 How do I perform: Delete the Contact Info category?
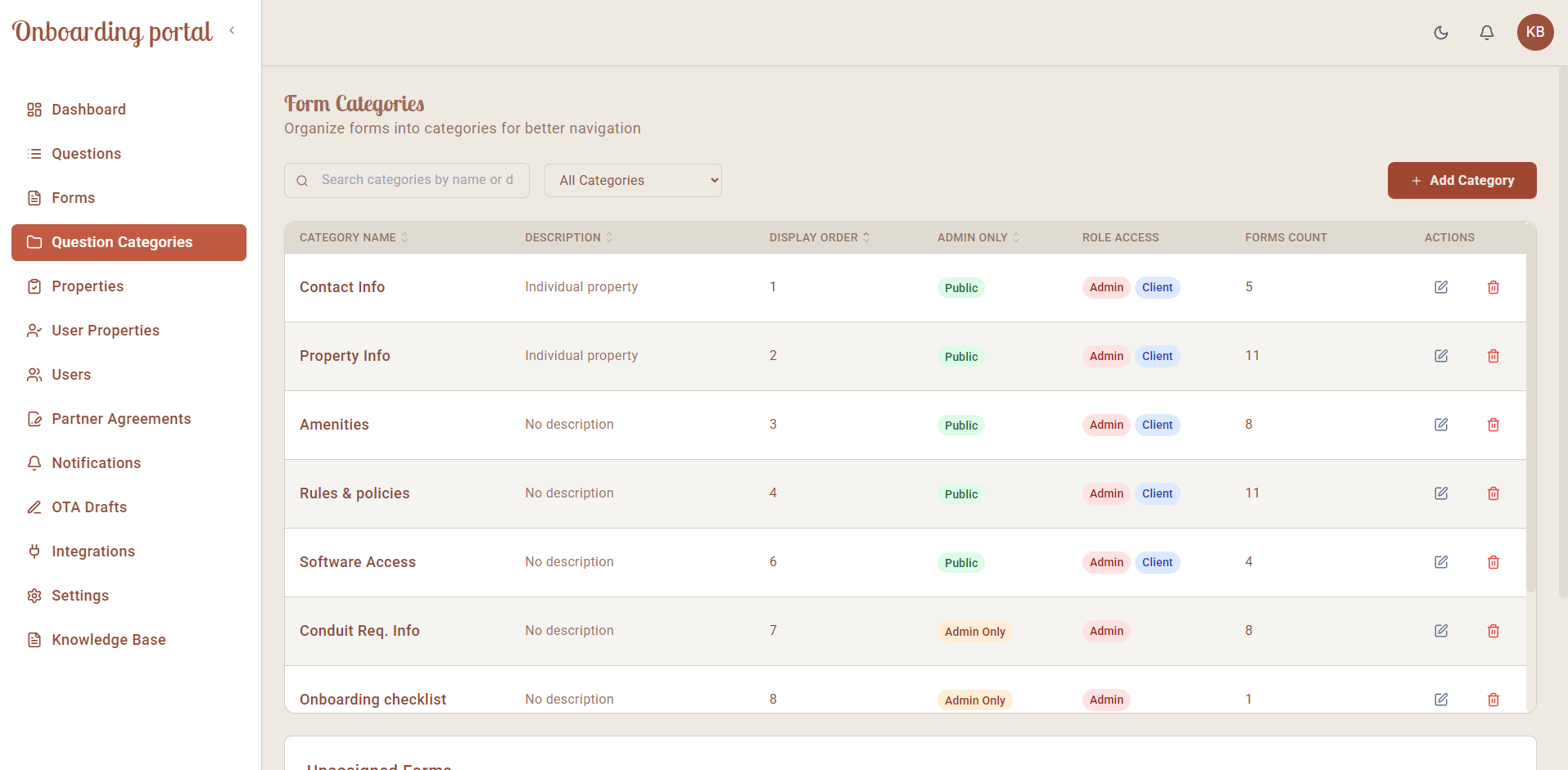coord(1493,287)
